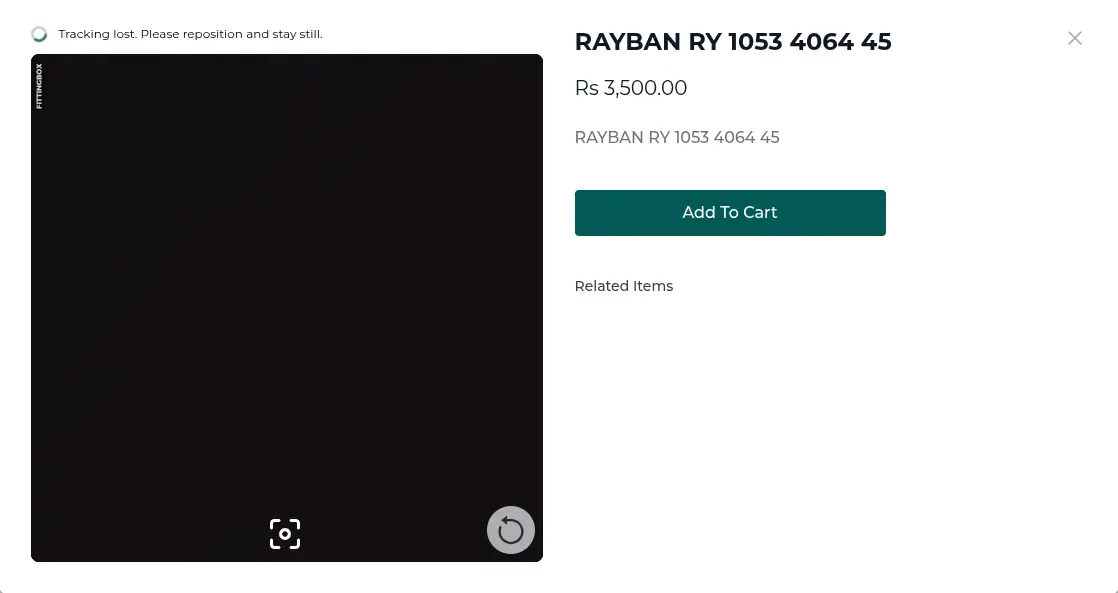
Task: Open the Related Items section
Action: (x=624, y=286)
